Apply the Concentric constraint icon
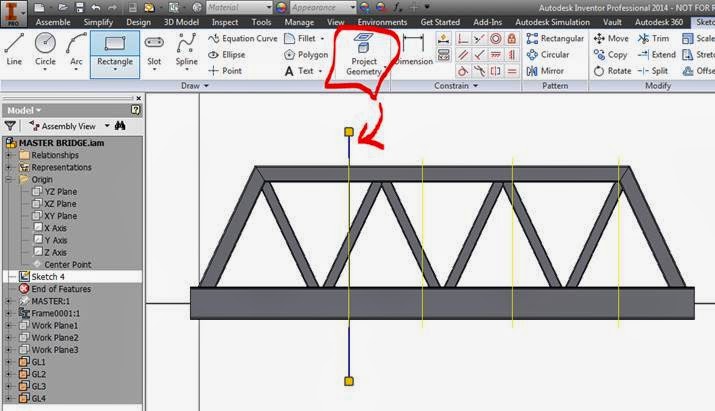Viewport: 715px width, 411px height. (496, 39)
